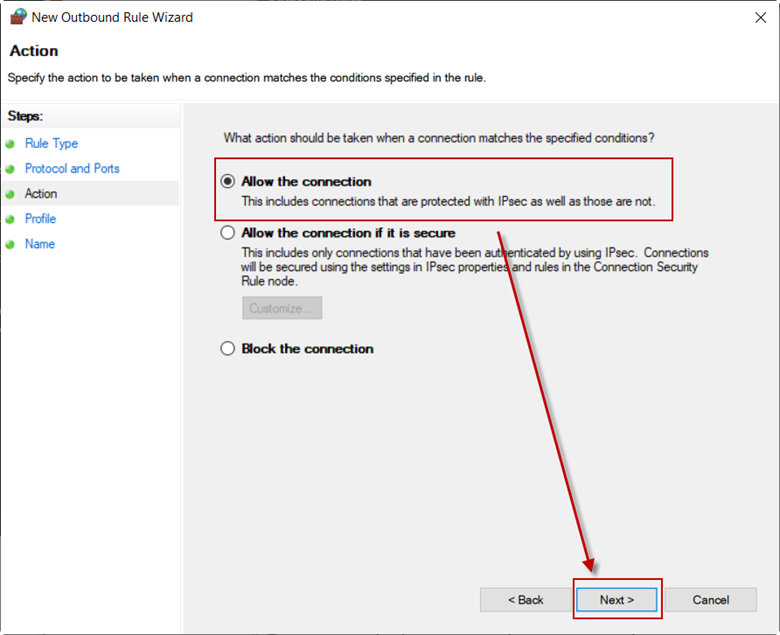This screenshot has height=635, width=780.
Task: Select the Allow the connection radio button
Action: [x=227, y=181]
